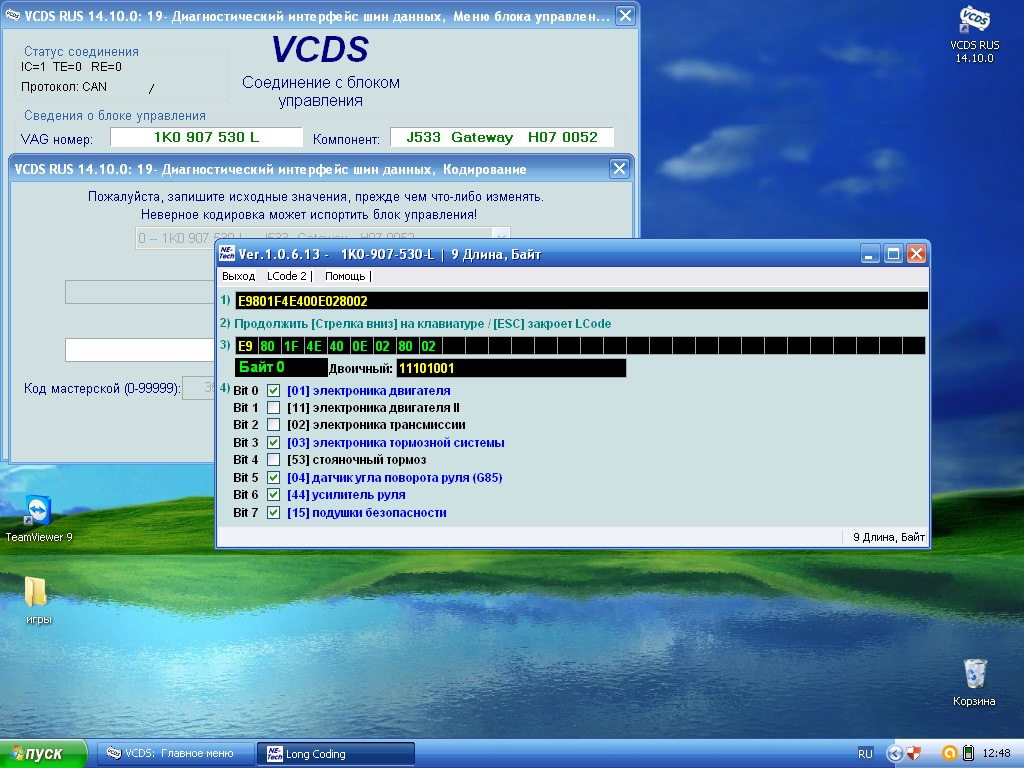Click the orange tray icon near clock

[x=950, y=754]
